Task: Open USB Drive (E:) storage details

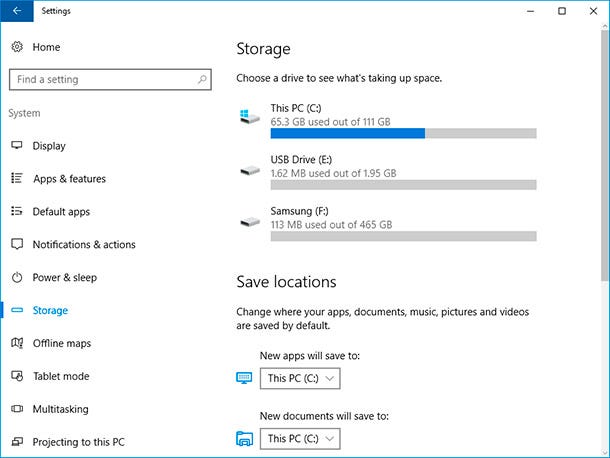Action: tap(388, 172)
